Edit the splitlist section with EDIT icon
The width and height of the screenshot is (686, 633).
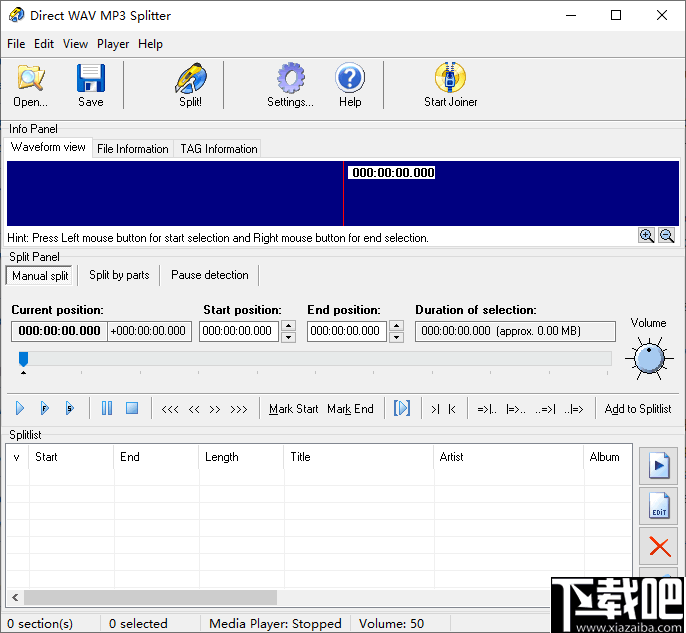[x=658, y=506]
